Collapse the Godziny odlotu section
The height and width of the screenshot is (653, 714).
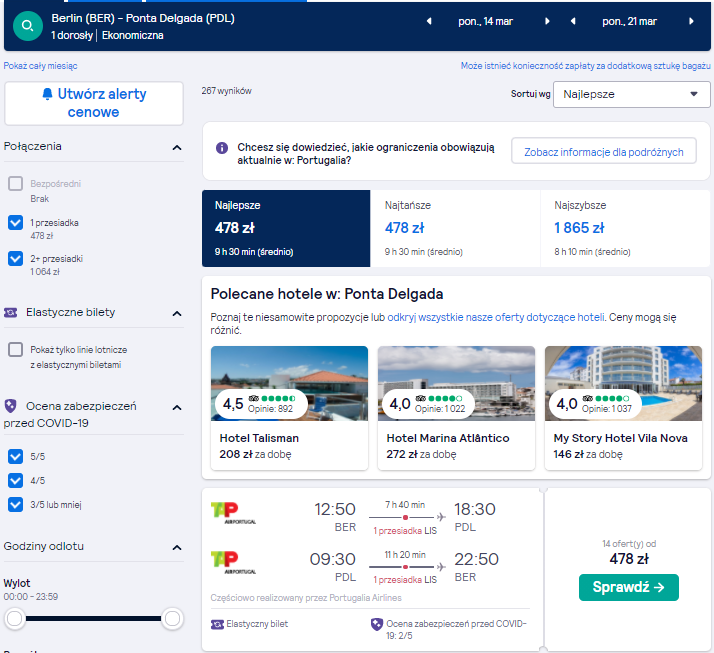coord(177,547)
